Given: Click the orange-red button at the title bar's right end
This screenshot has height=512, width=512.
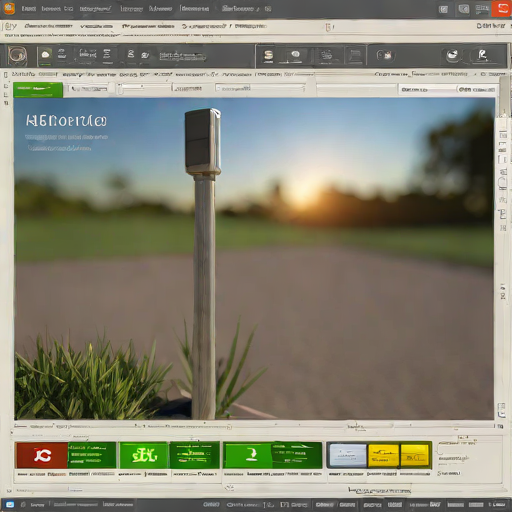Looking at the screenshot, I should point(501,9).
